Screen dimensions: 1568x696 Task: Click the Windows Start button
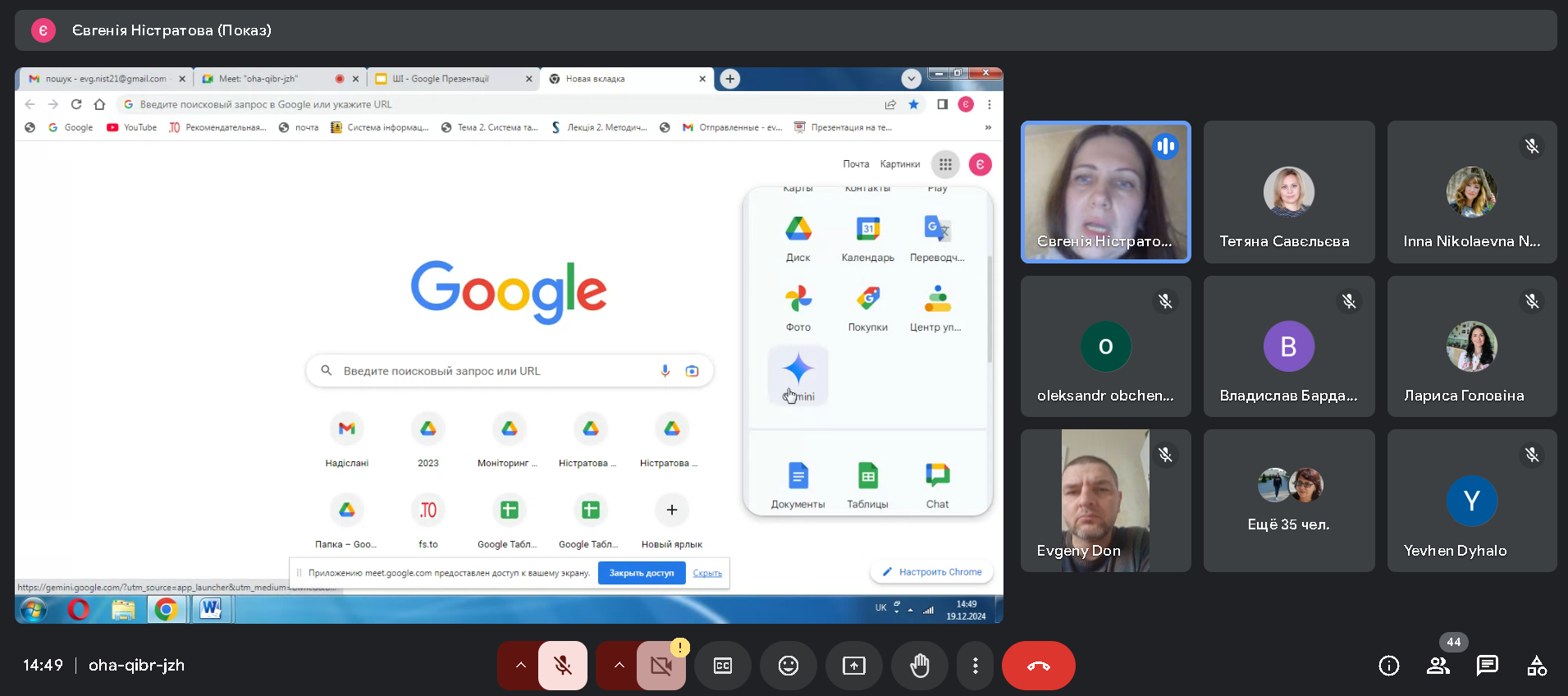34,610
